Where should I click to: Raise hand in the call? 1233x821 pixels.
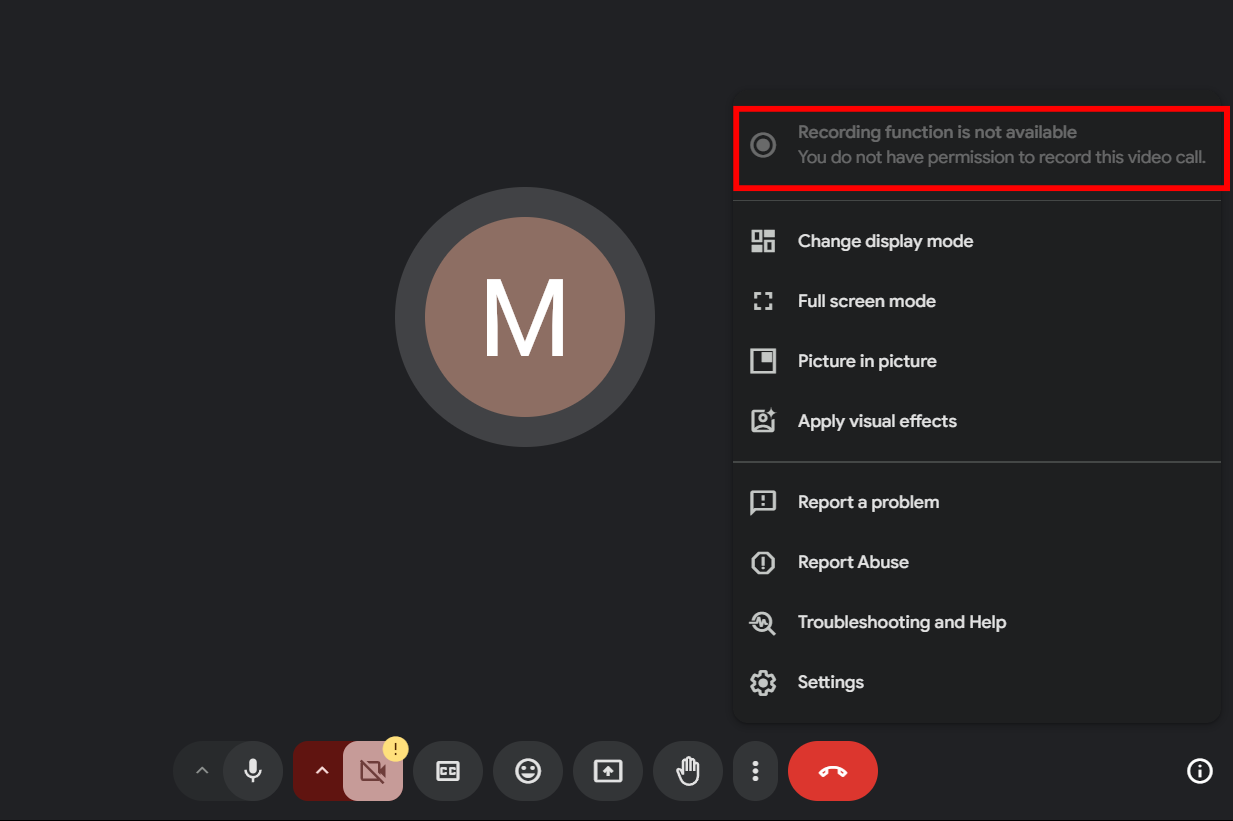[x=688, y=771]
